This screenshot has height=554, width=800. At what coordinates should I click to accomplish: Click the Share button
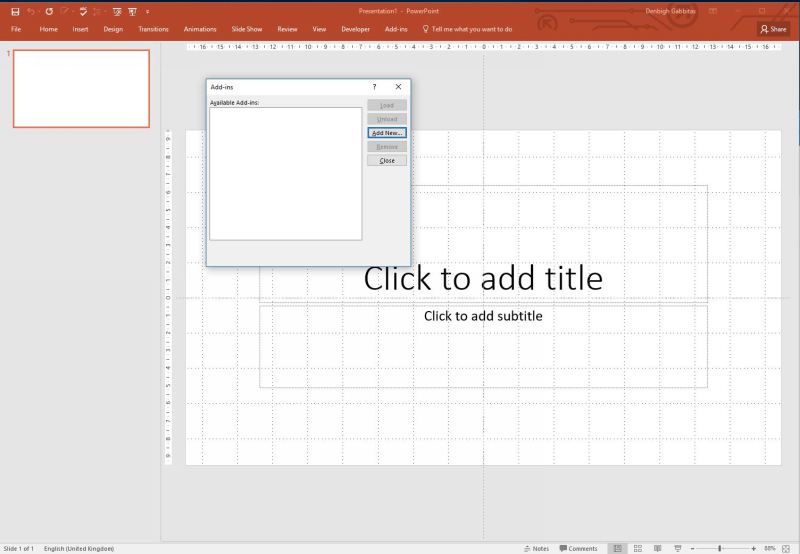tap(773, 29)
